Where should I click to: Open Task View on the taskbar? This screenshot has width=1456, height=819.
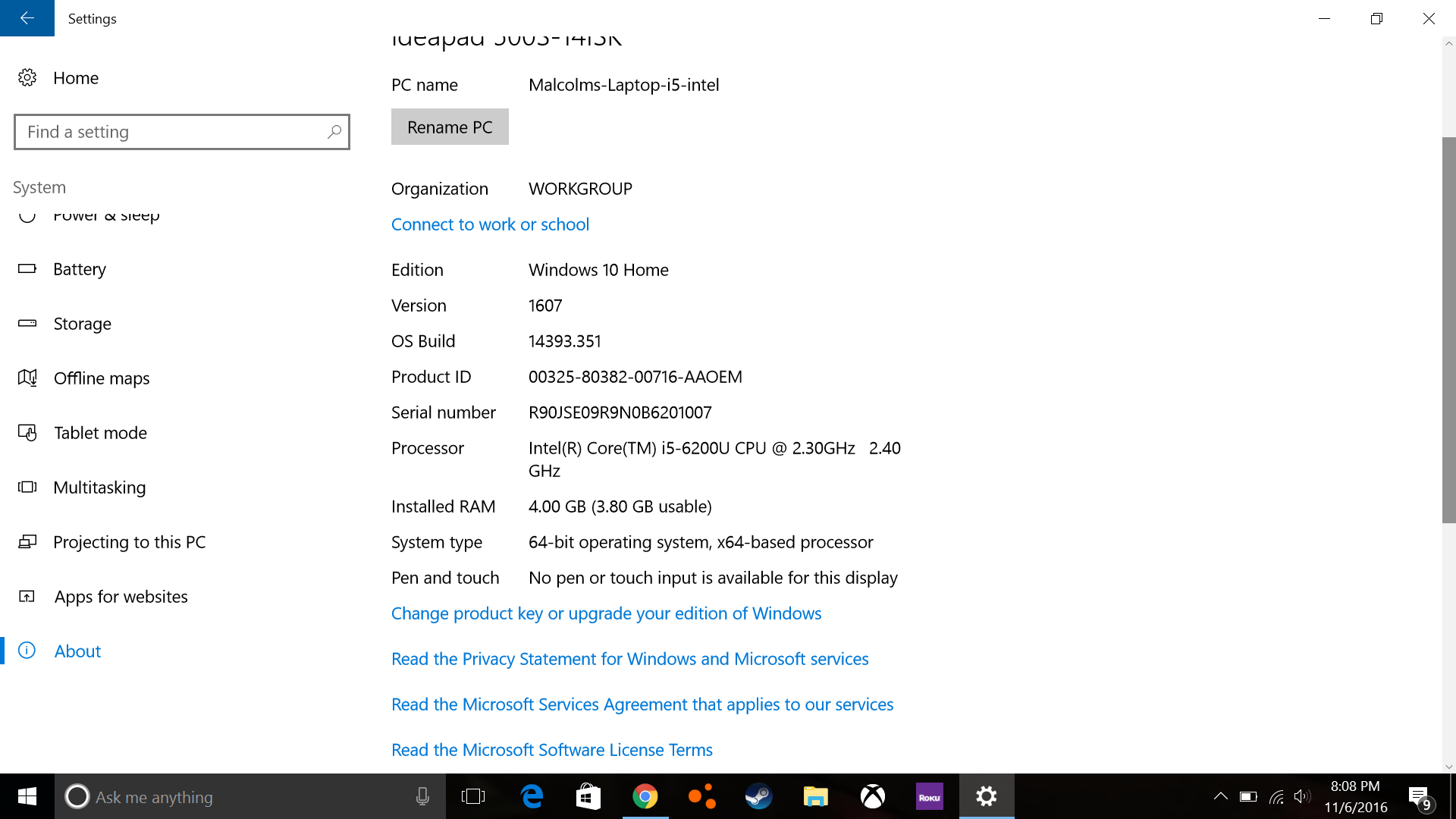473,796
